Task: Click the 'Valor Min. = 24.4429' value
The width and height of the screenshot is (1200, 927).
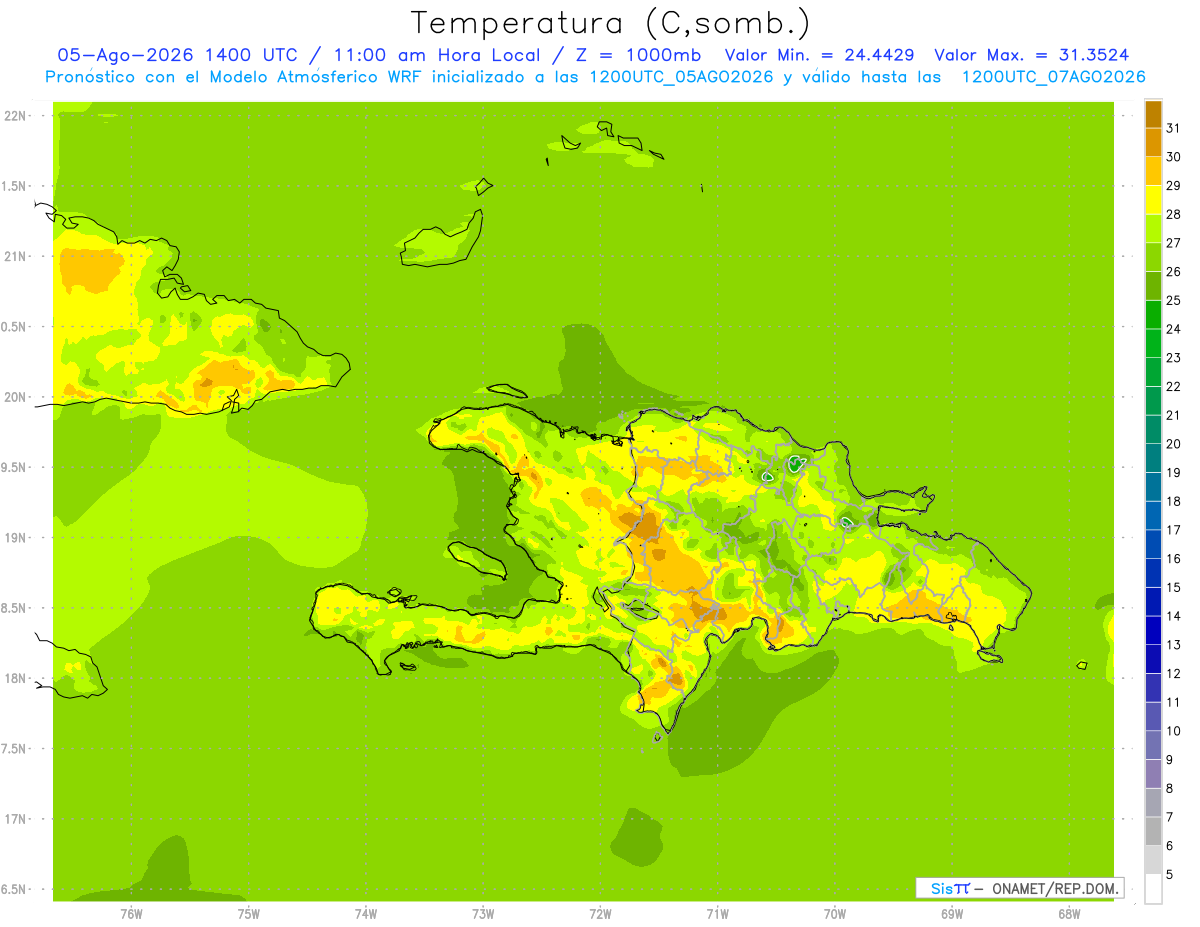Action: (819, 55)
